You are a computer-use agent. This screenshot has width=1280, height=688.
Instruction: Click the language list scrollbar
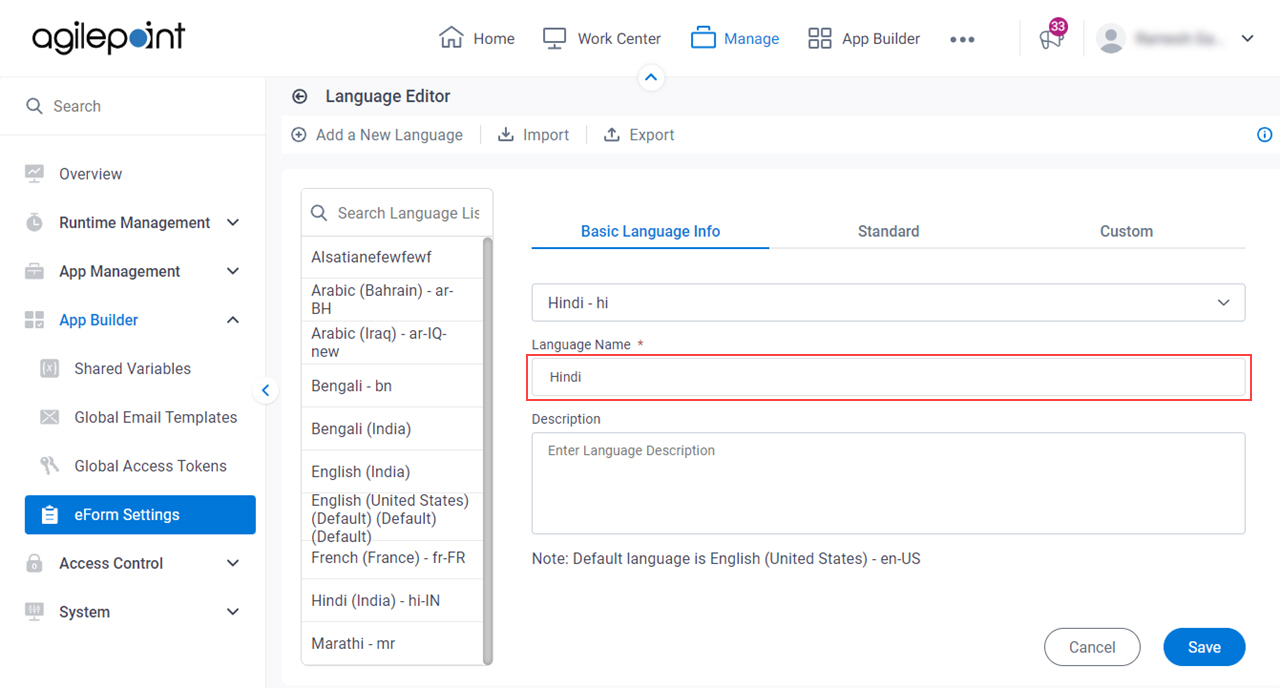(x=488, y=451)
